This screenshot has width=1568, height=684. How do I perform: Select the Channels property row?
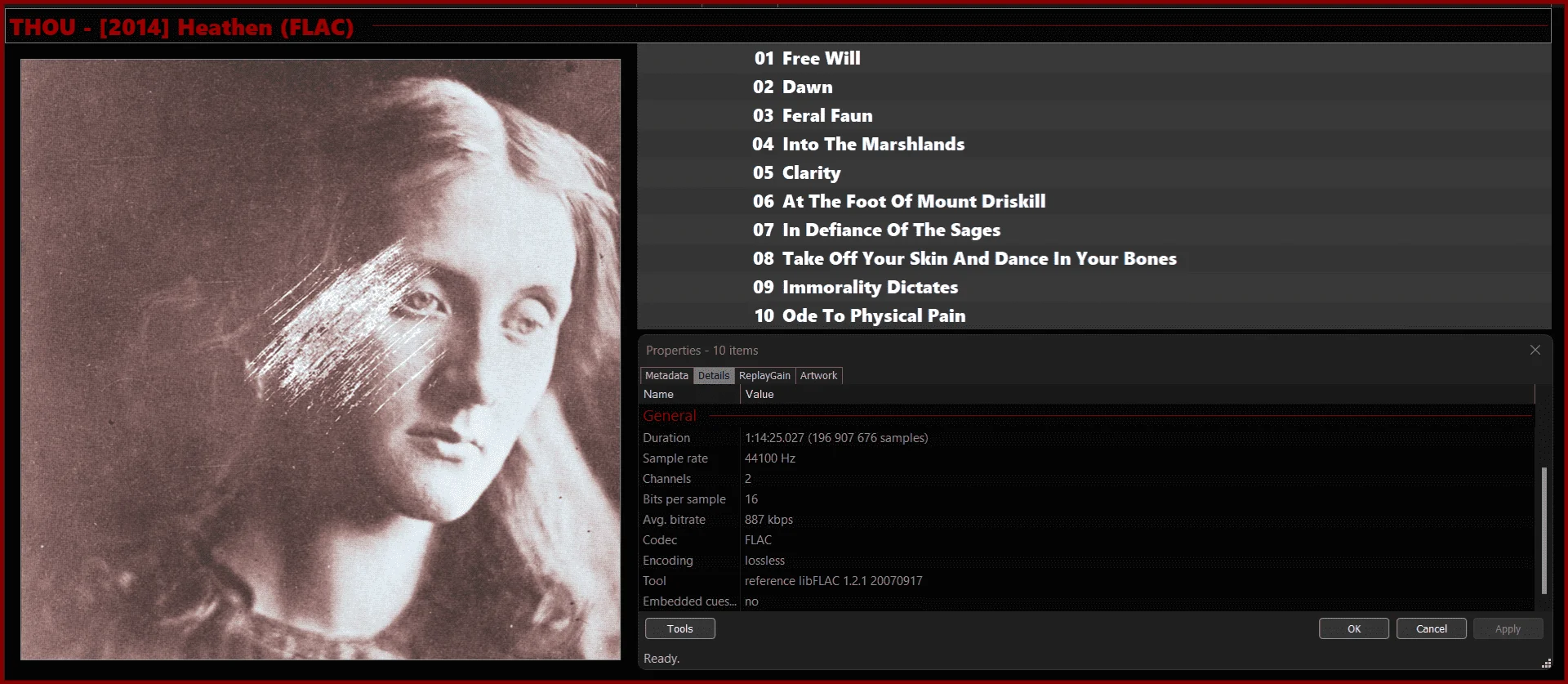tap(1087, 479)
